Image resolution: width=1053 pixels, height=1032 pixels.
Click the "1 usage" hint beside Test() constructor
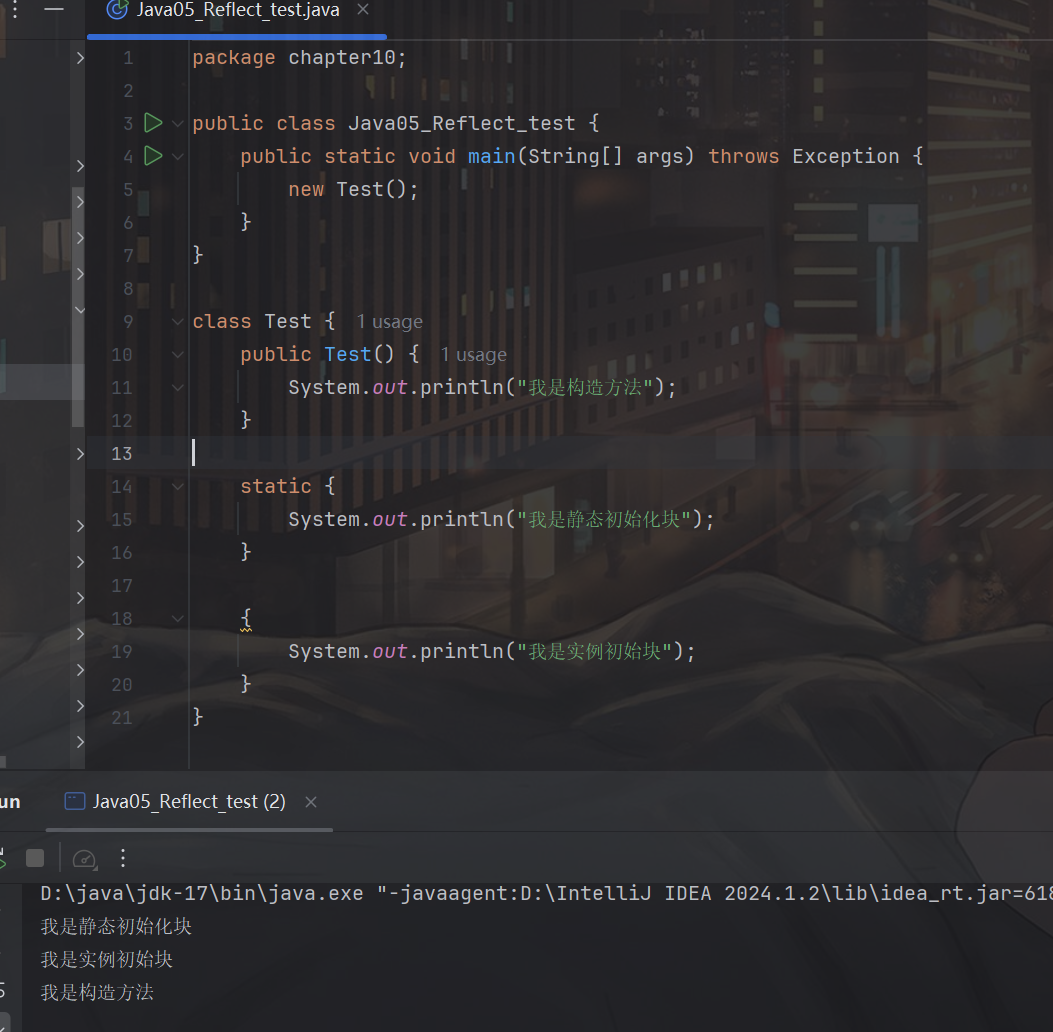[473, 355]
